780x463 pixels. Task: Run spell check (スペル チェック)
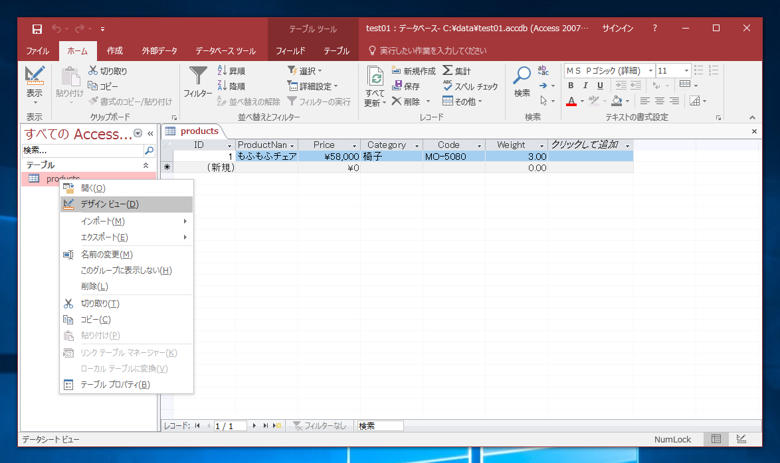point(470,86)
